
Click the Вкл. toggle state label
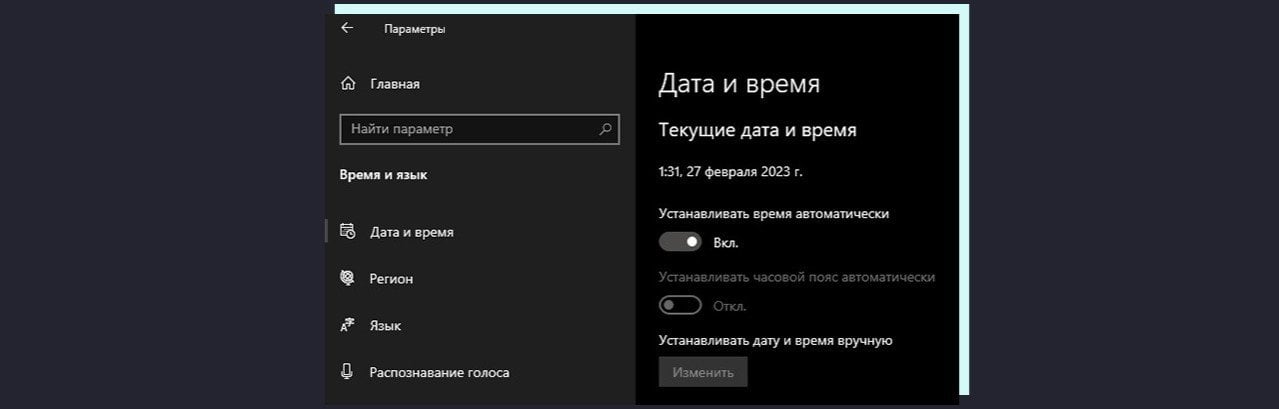point(726,242)
